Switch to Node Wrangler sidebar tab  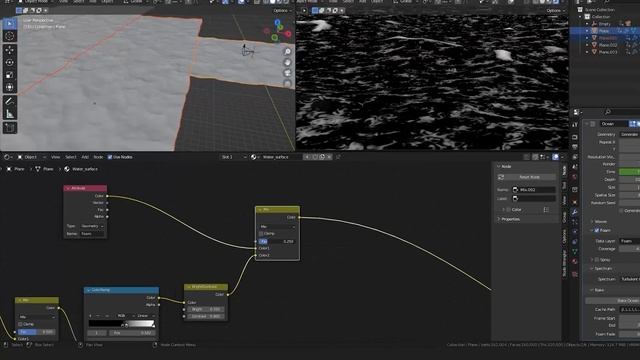(x=564, y=264)
